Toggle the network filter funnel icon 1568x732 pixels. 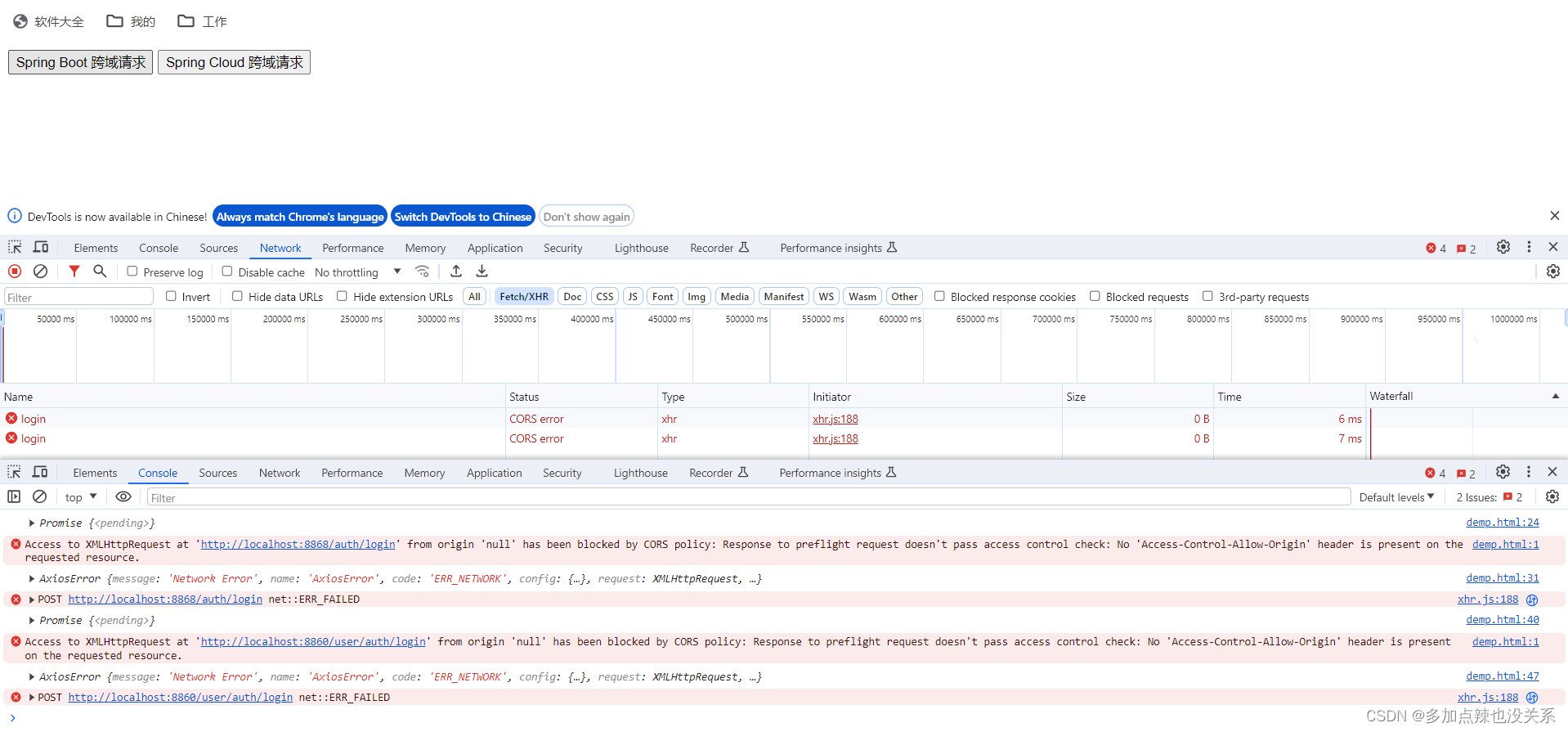74,272
